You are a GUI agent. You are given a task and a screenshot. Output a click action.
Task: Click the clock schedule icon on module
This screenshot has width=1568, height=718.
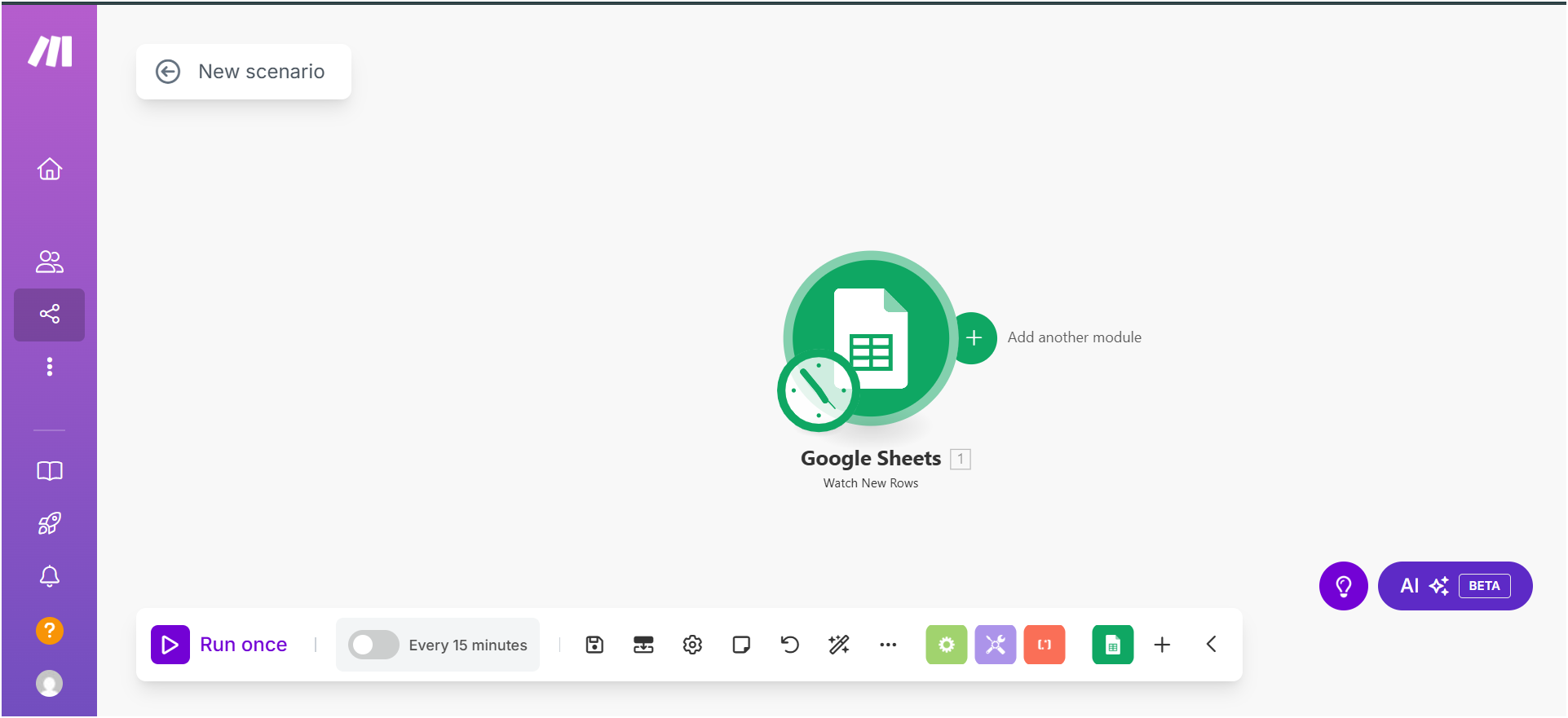[x=819, y=391]
